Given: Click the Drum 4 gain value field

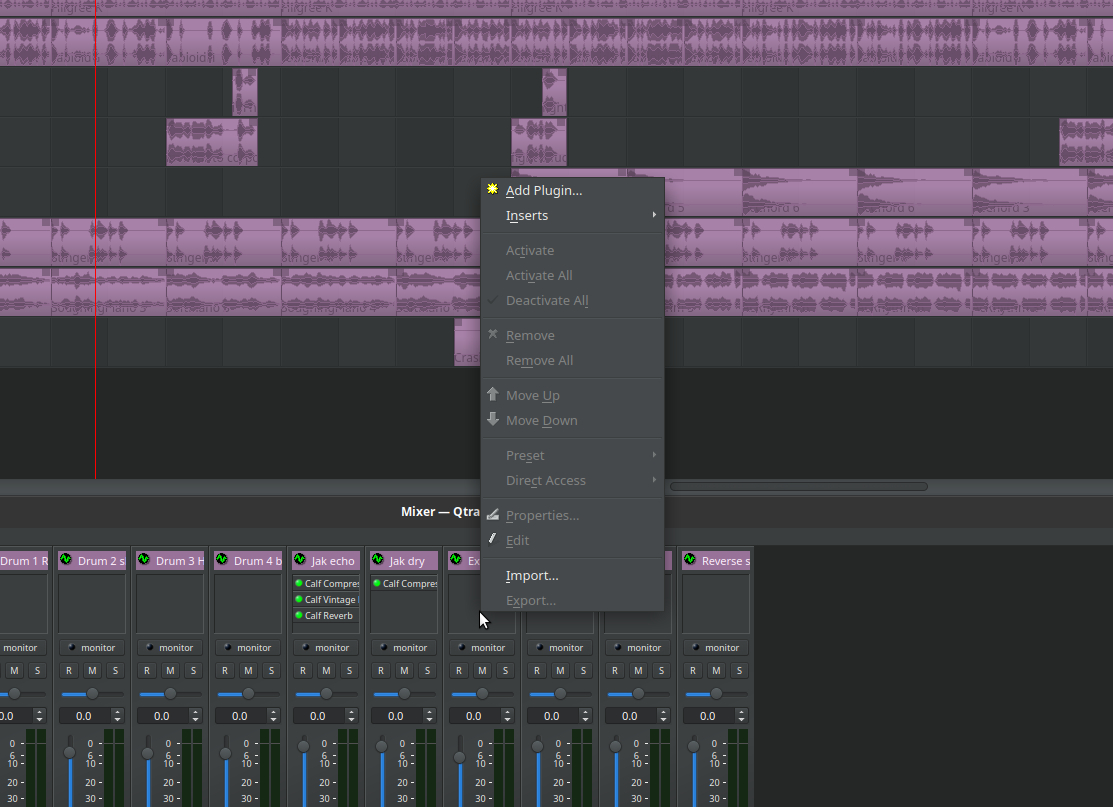Looking at the screenshot, I should point(240,716).
